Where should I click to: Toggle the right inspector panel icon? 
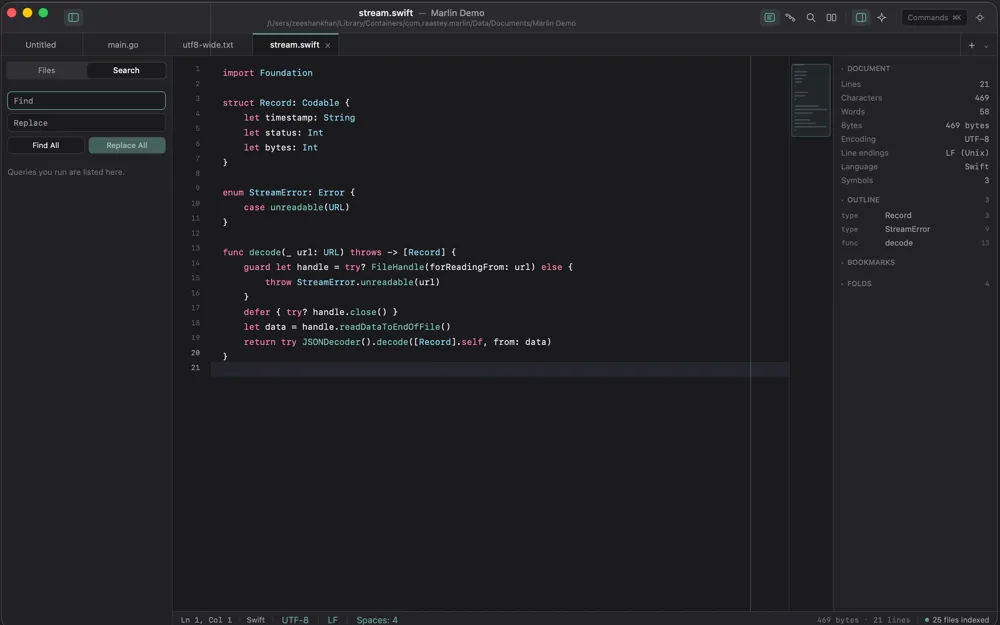click(x=861, y=17)
